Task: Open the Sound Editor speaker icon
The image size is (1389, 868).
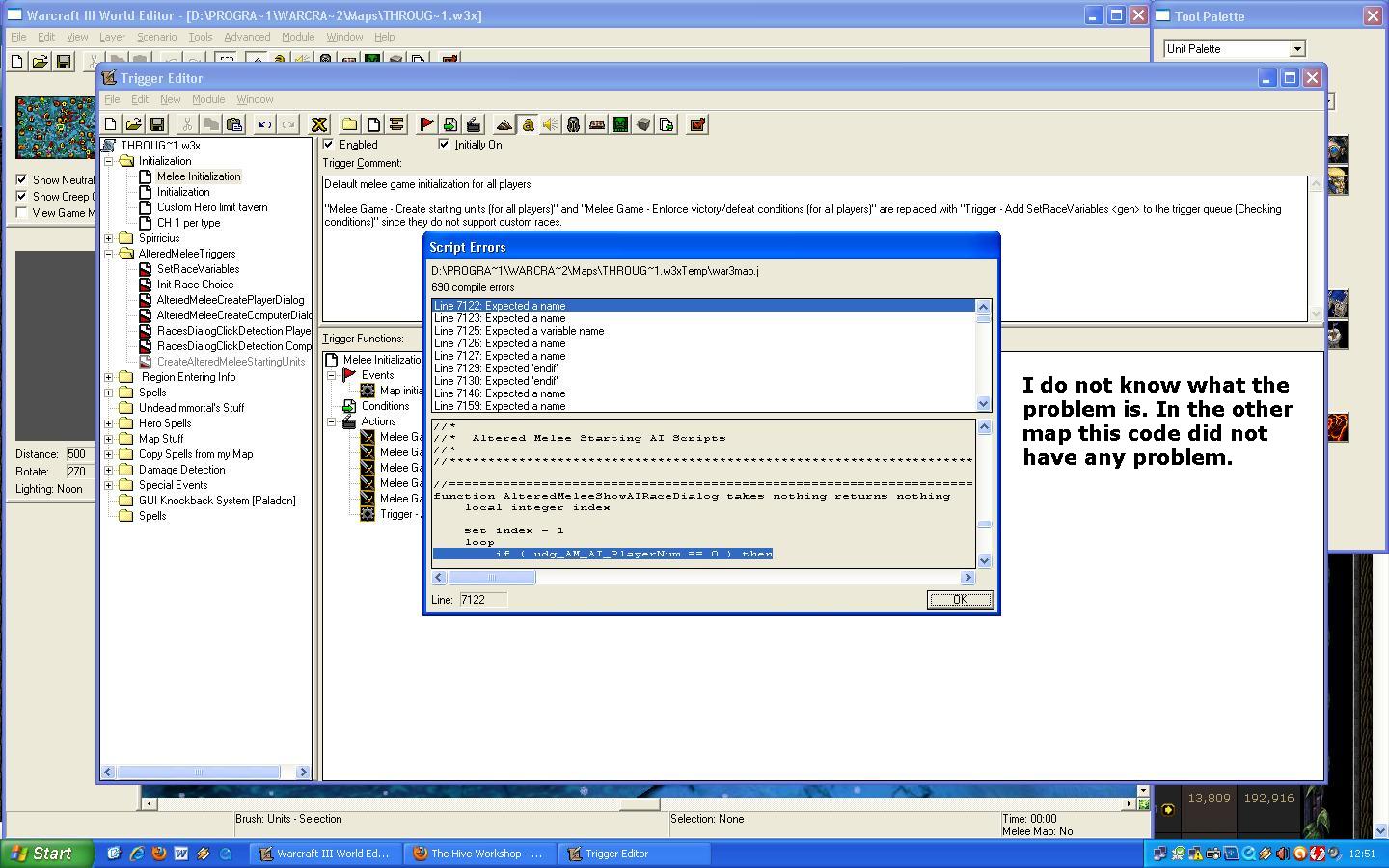Action: pos(550,124)
